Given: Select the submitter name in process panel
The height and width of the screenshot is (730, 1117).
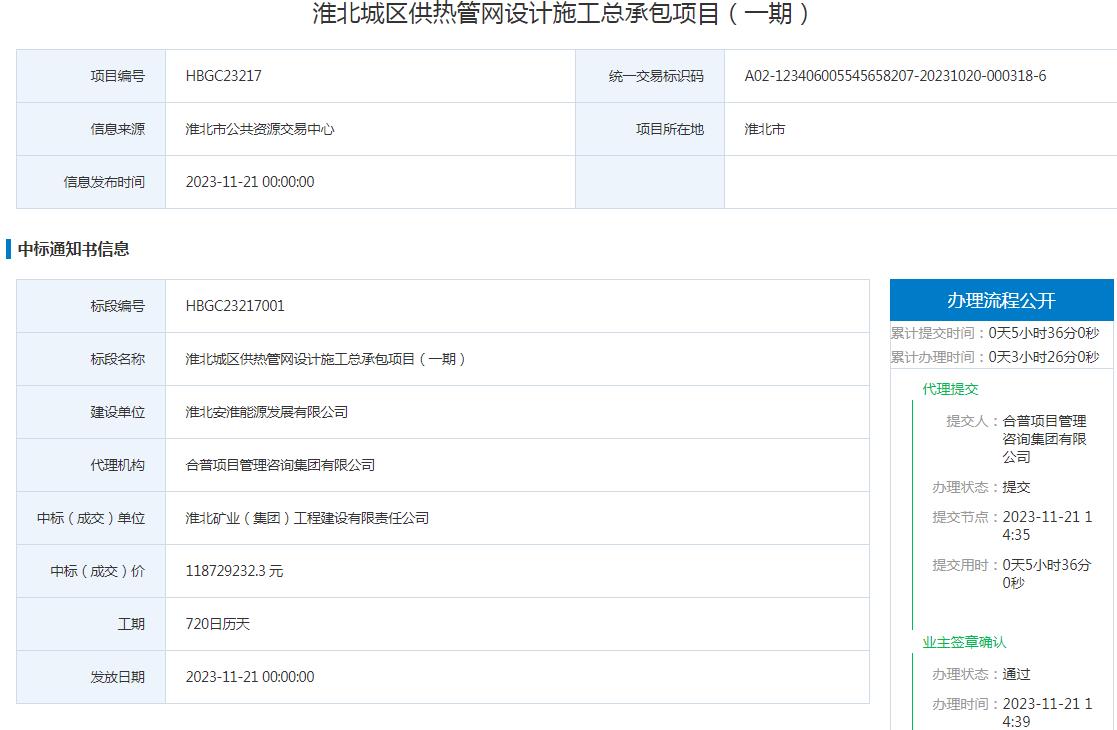Looking at the screenshot, I should (1044, 439).
